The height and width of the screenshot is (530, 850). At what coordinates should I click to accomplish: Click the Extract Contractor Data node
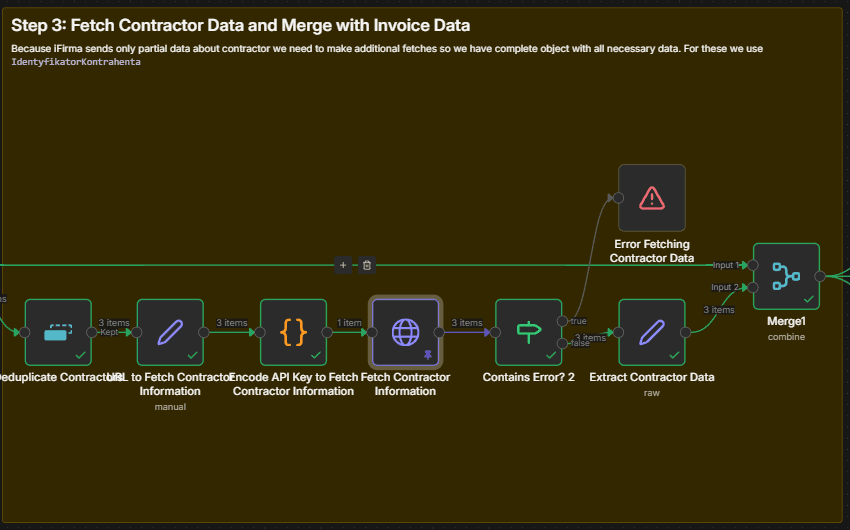tap(652, 333)
